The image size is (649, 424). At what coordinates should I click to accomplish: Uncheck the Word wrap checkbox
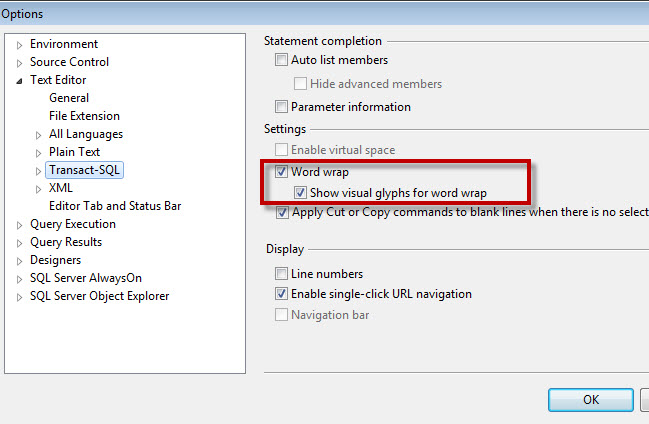(281, 172)
